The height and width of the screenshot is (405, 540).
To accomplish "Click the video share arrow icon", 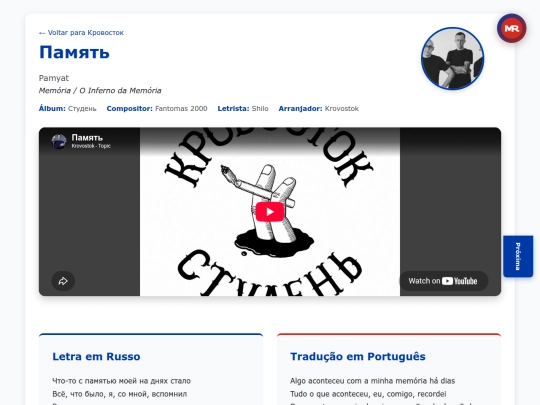I will (x=63, y=281).
